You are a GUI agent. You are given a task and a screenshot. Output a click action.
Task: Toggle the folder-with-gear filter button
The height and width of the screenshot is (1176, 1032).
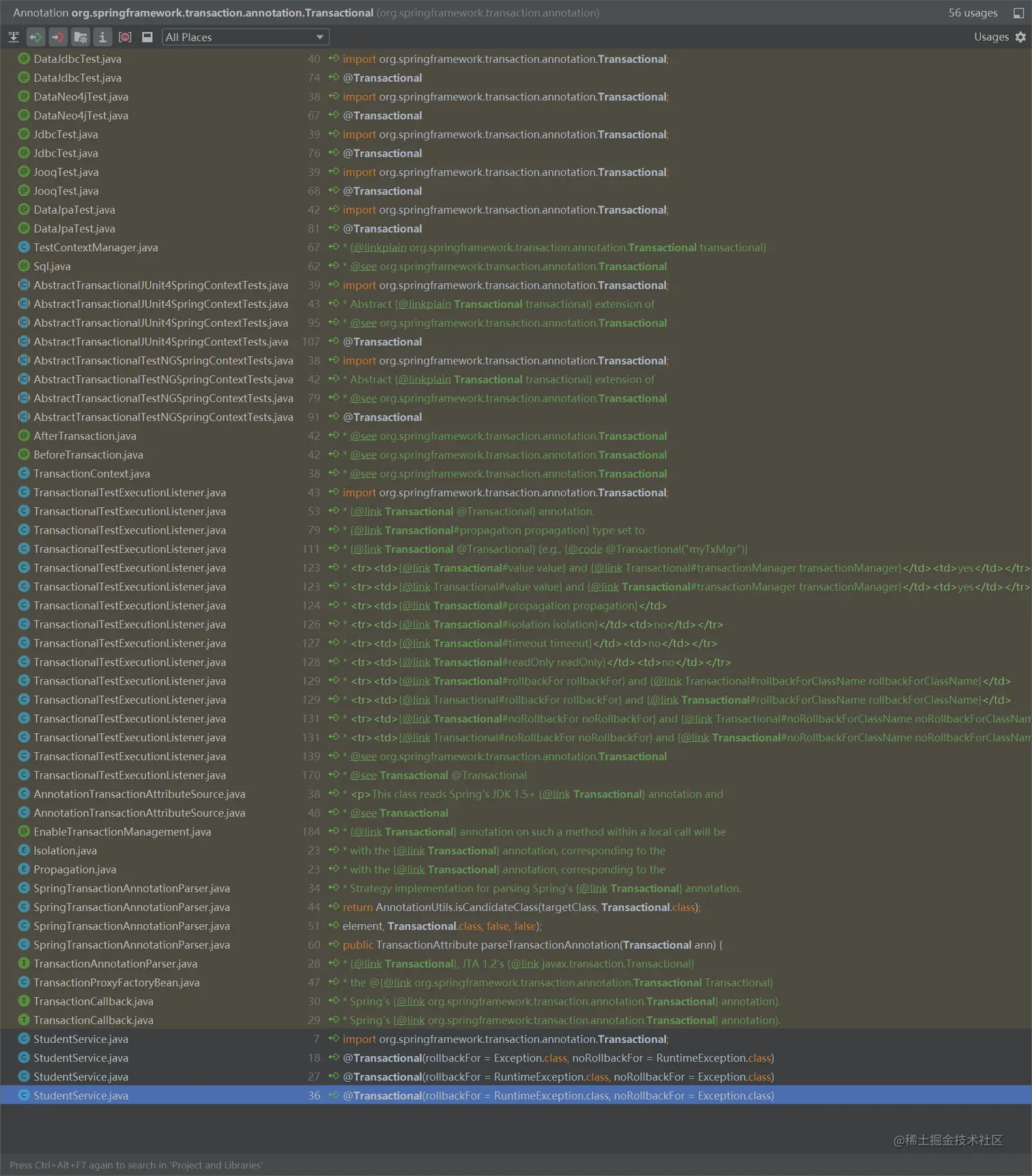[x=81, y=37]
